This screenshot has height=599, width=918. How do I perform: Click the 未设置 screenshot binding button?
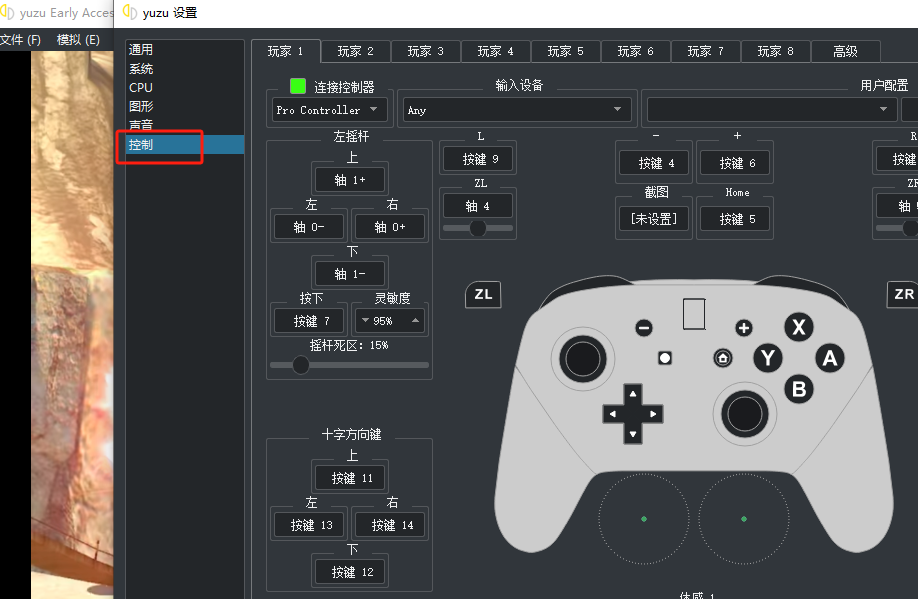(654, 218)
